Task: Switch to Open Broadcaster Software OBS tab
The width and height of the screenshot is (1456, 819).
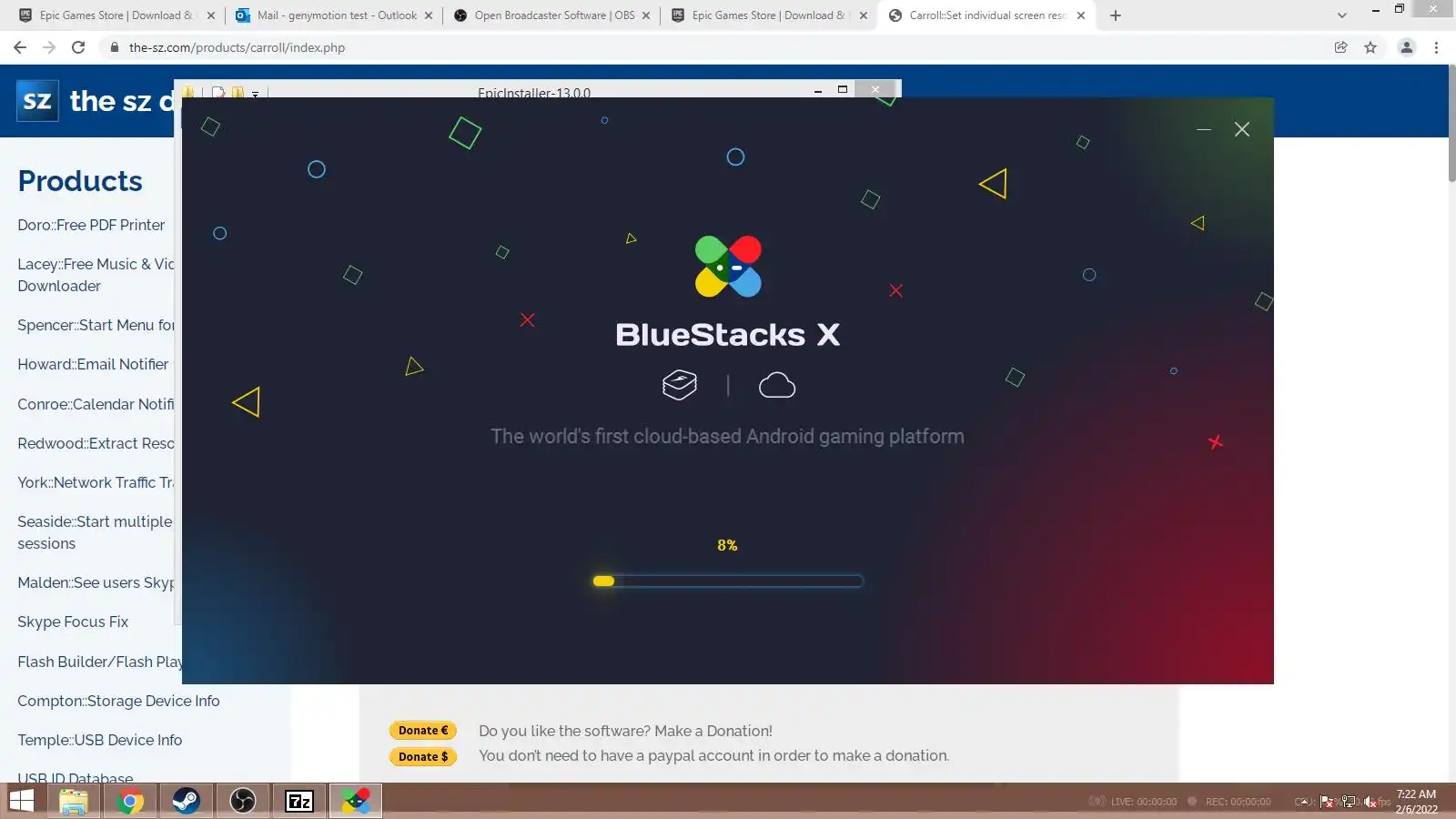Action: coord(551,15)
